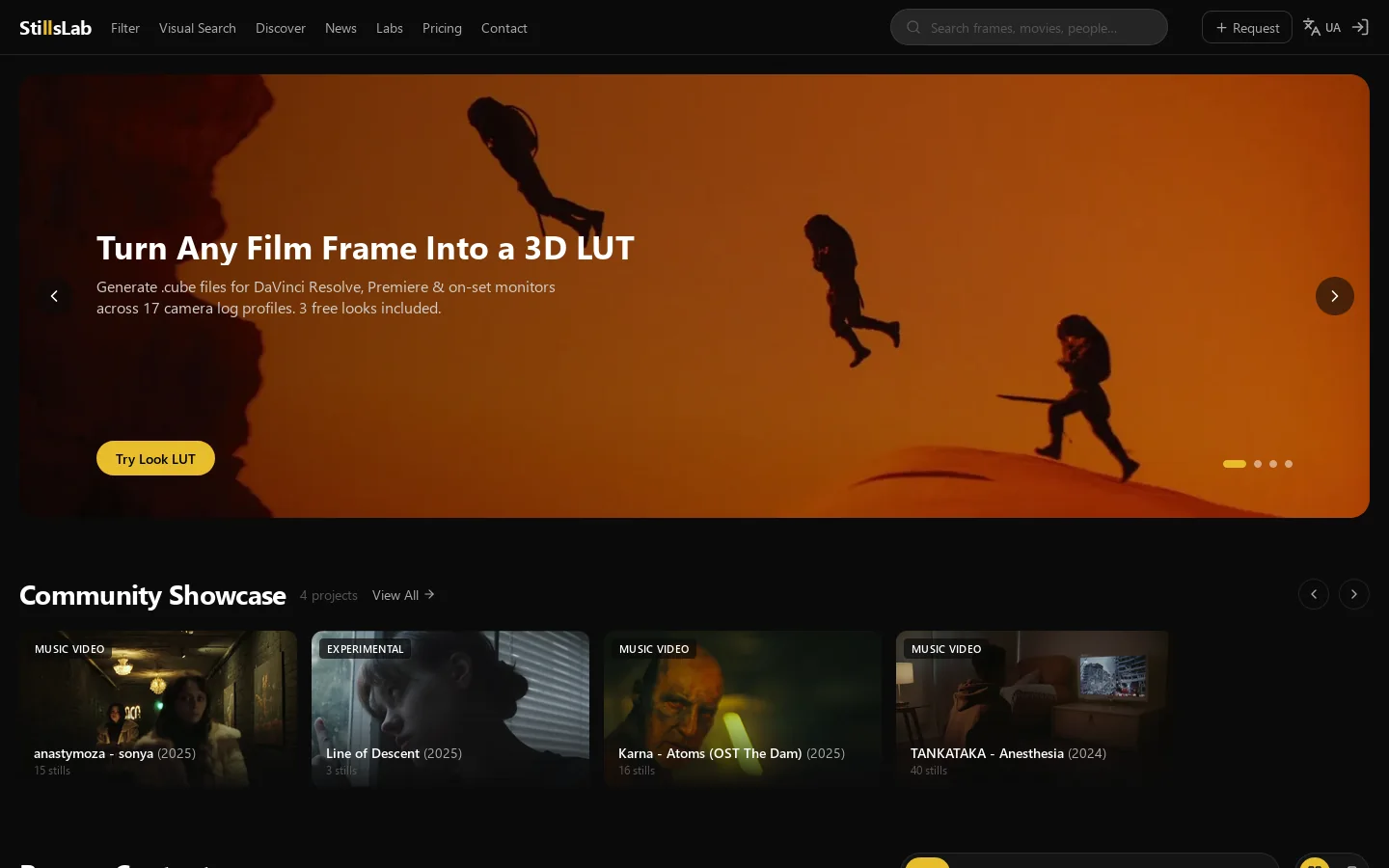Open the Karna - Atoms project card
Viewport: 1389px width, 868px height.
tap(743, 709)
